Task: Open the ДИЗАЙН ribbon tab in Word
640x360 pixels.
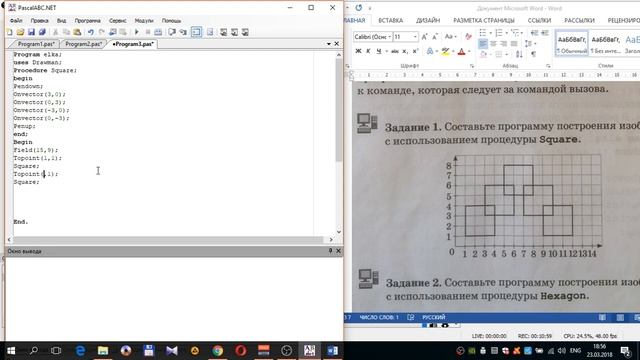Action: [428, 20]
